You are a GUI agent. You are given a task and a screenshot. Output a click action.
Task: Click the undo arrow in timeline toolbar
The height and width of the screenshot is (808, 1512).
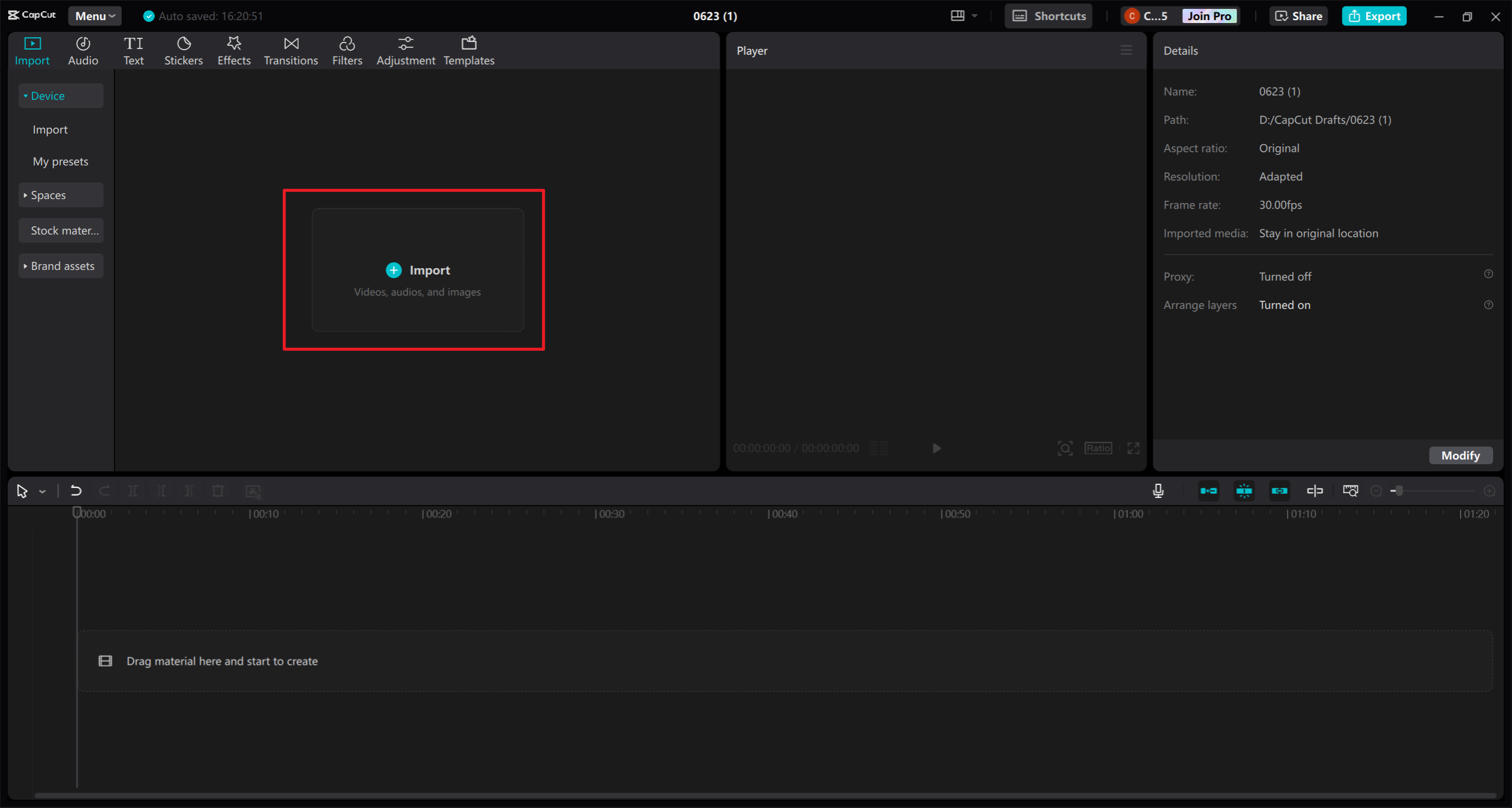(76, 491)
